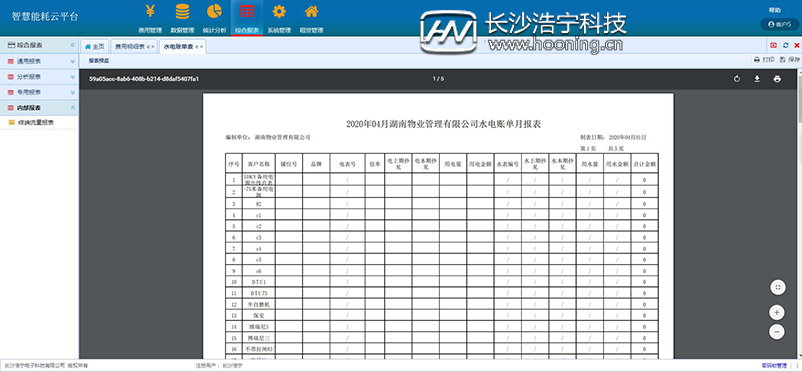Click the DTU1 customer cell
The width and height of the screenshot is (802, 372).
pos(258,282)
